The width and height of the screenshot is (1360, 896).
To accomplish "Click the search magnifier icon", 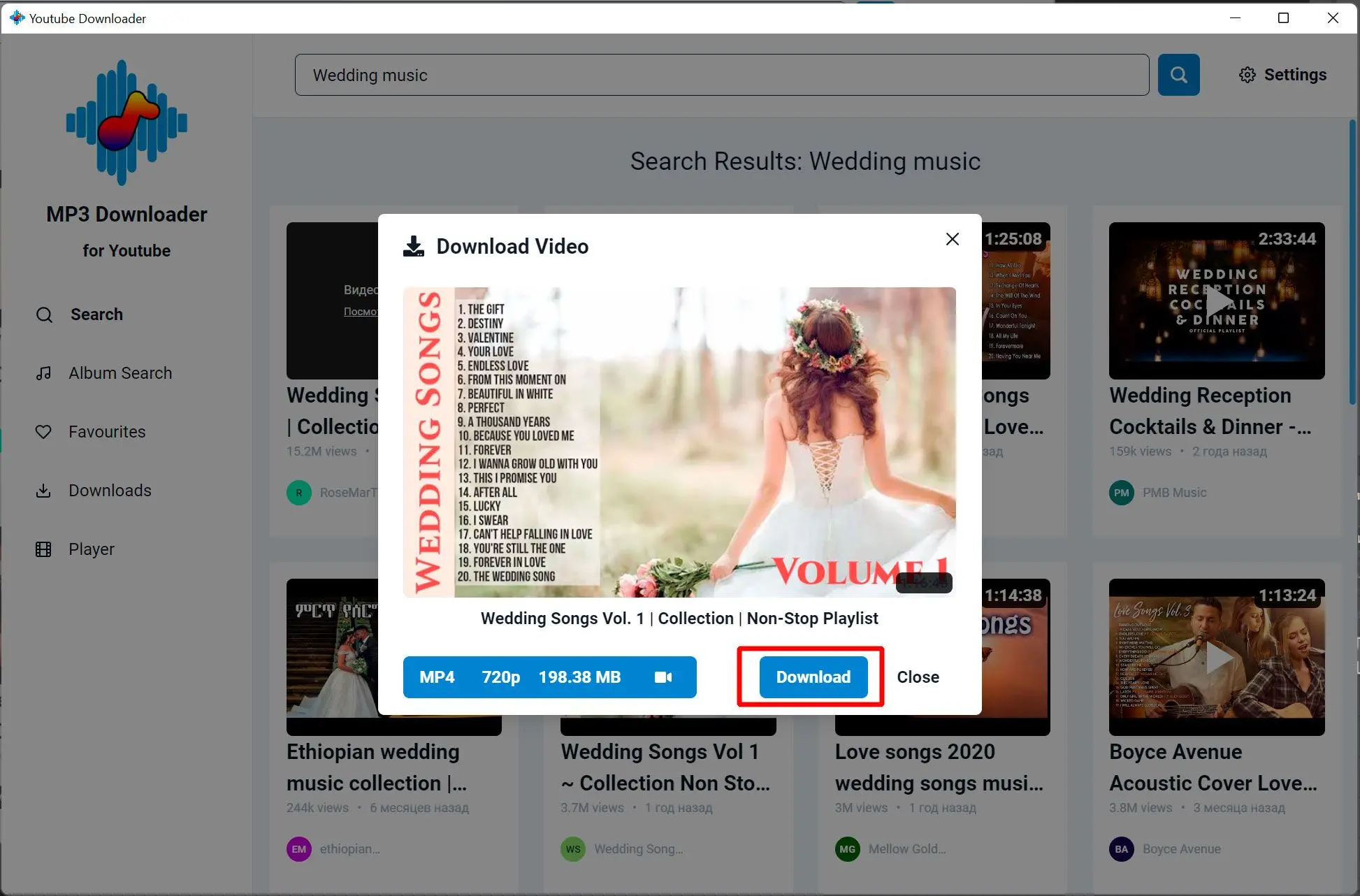I will point(1178,74).
